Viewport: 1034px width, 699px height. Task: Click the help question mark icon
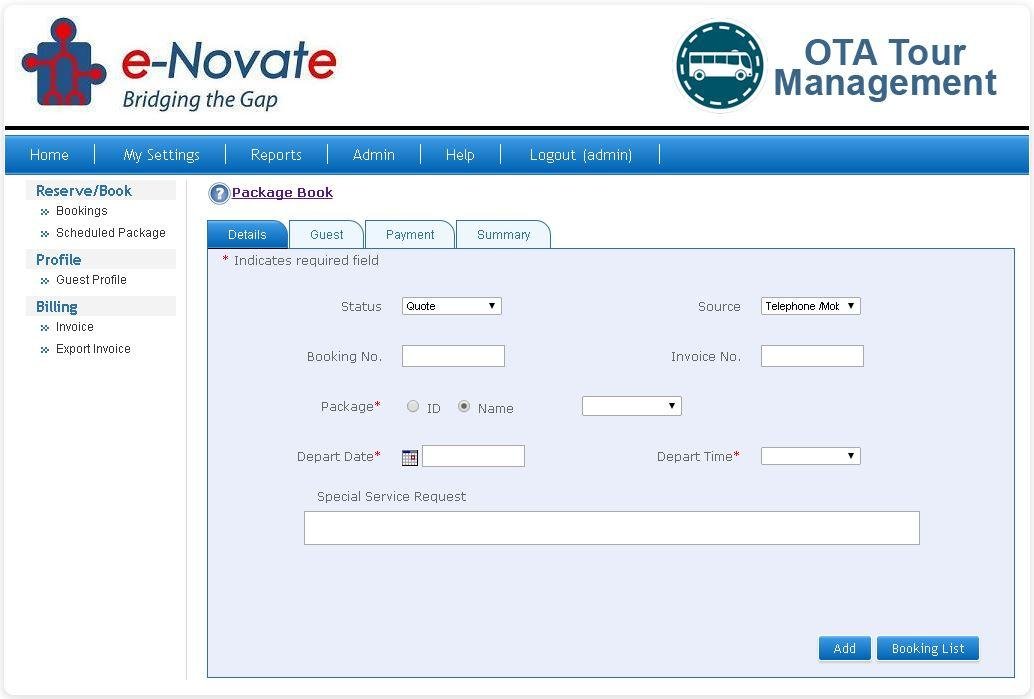[x=219, y=194]
